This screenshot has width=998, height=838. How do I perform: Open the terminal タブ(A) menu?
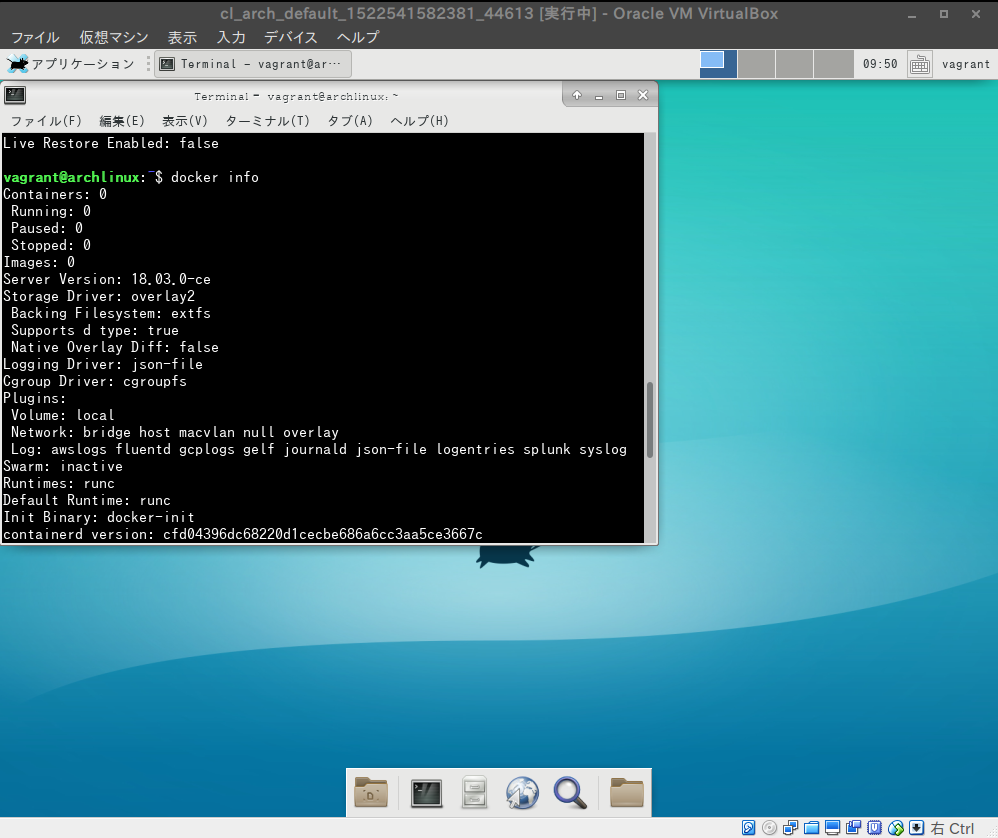349,120
